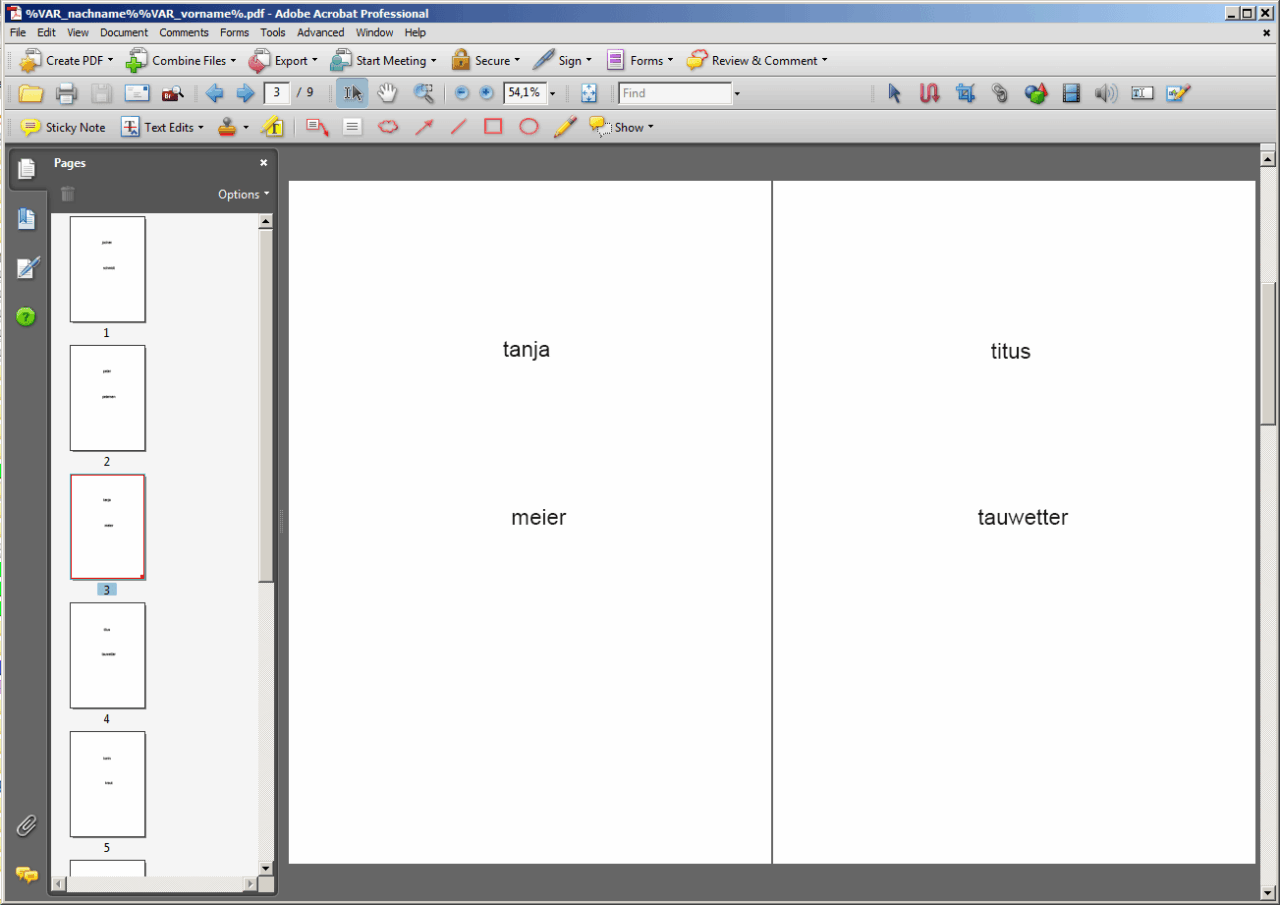Select the page 4 thumbnail
Viewport: 1280px width, 905px height.
107,655
